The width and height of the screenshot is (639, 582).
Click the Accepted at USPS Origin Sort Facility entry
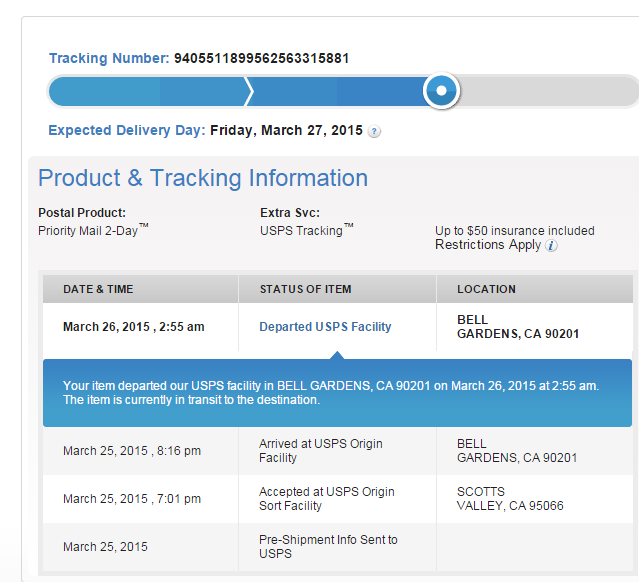[327, 498]
